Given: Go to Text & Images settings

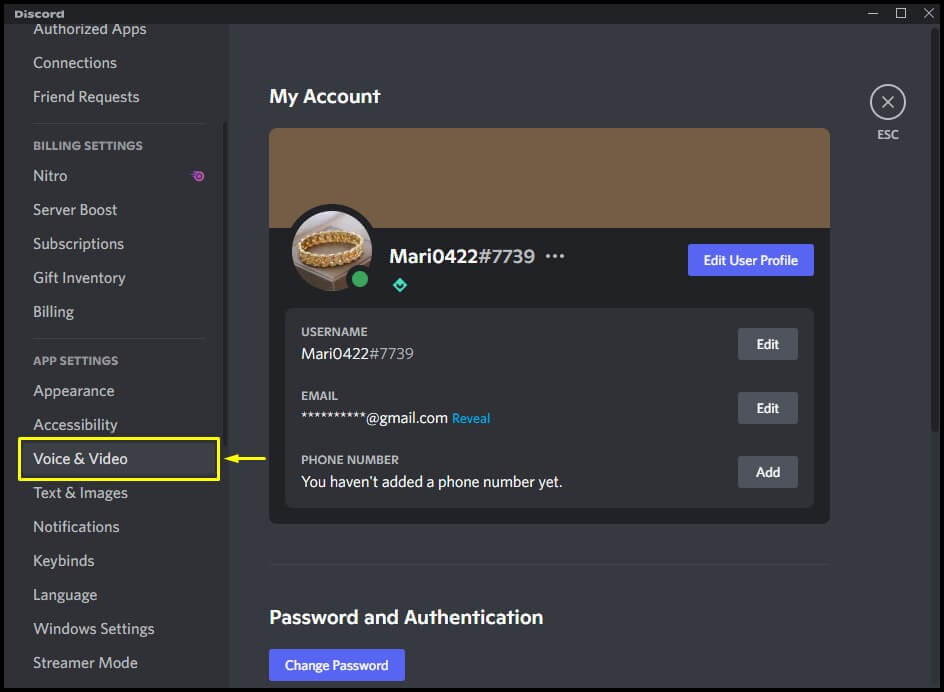Looking at the screenshot, I should (x=80, y=493).
